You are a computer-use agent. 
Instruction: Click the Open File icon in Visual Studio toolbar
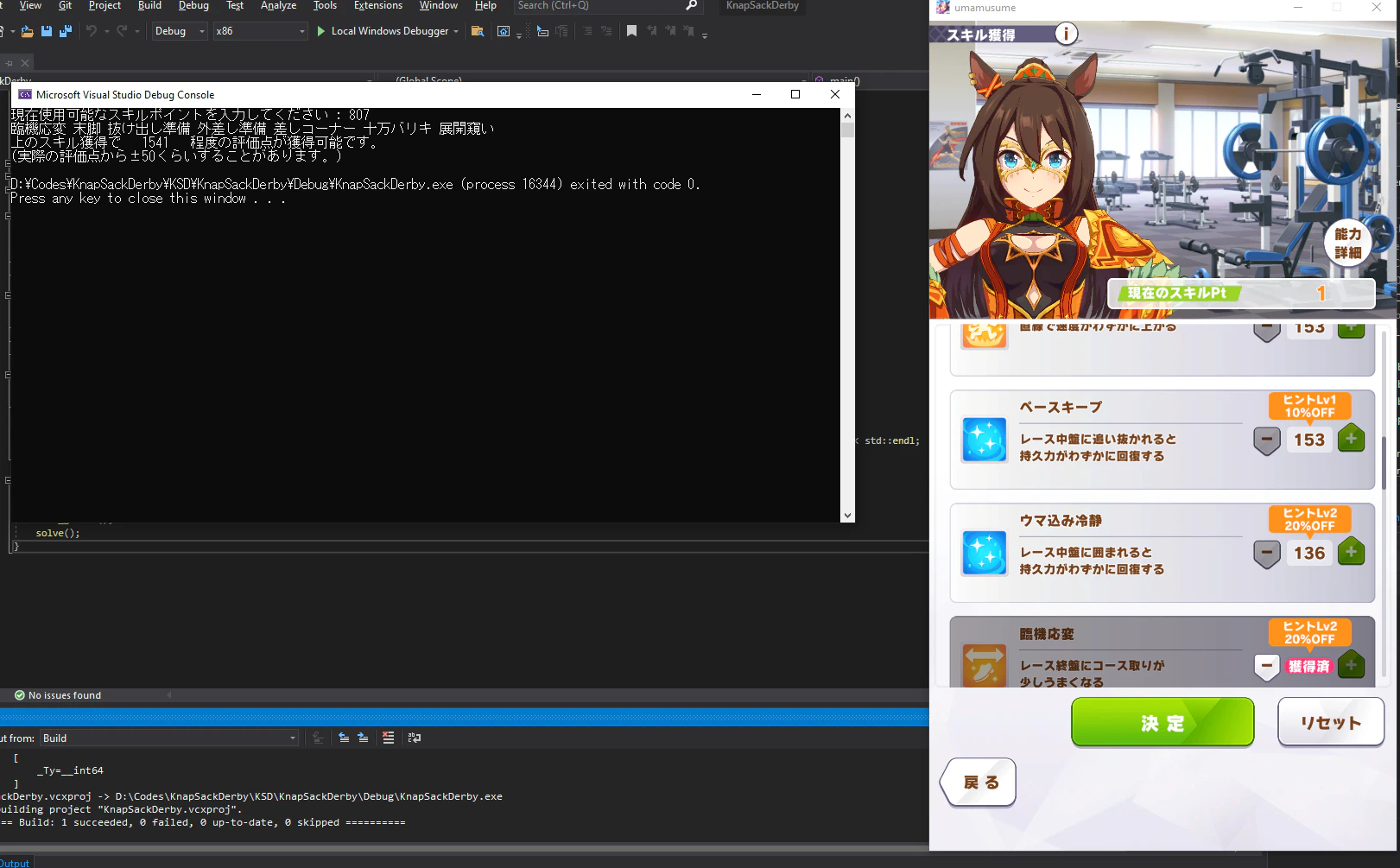[28, 31]
